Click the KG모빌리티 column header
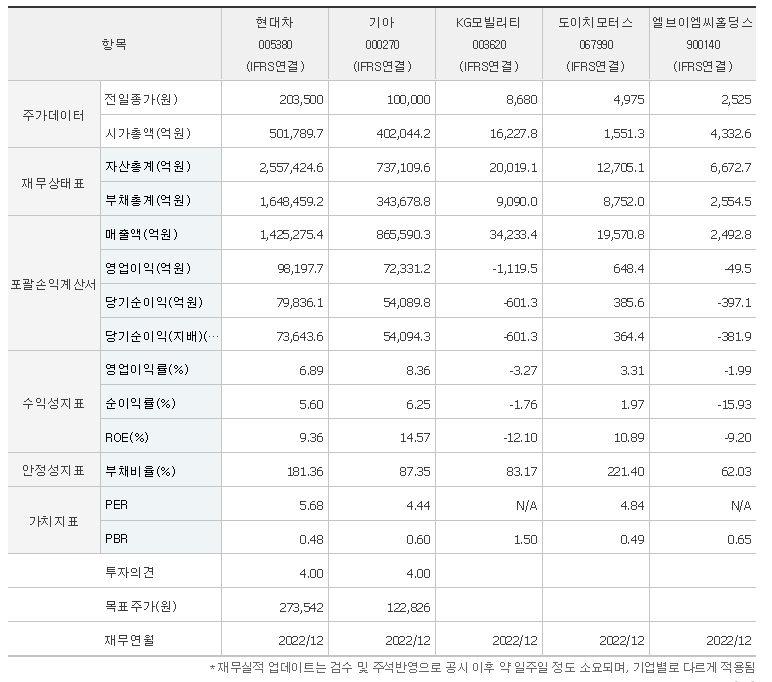The width and height of the screenshot is (772, 682). (x=489, y=44)
